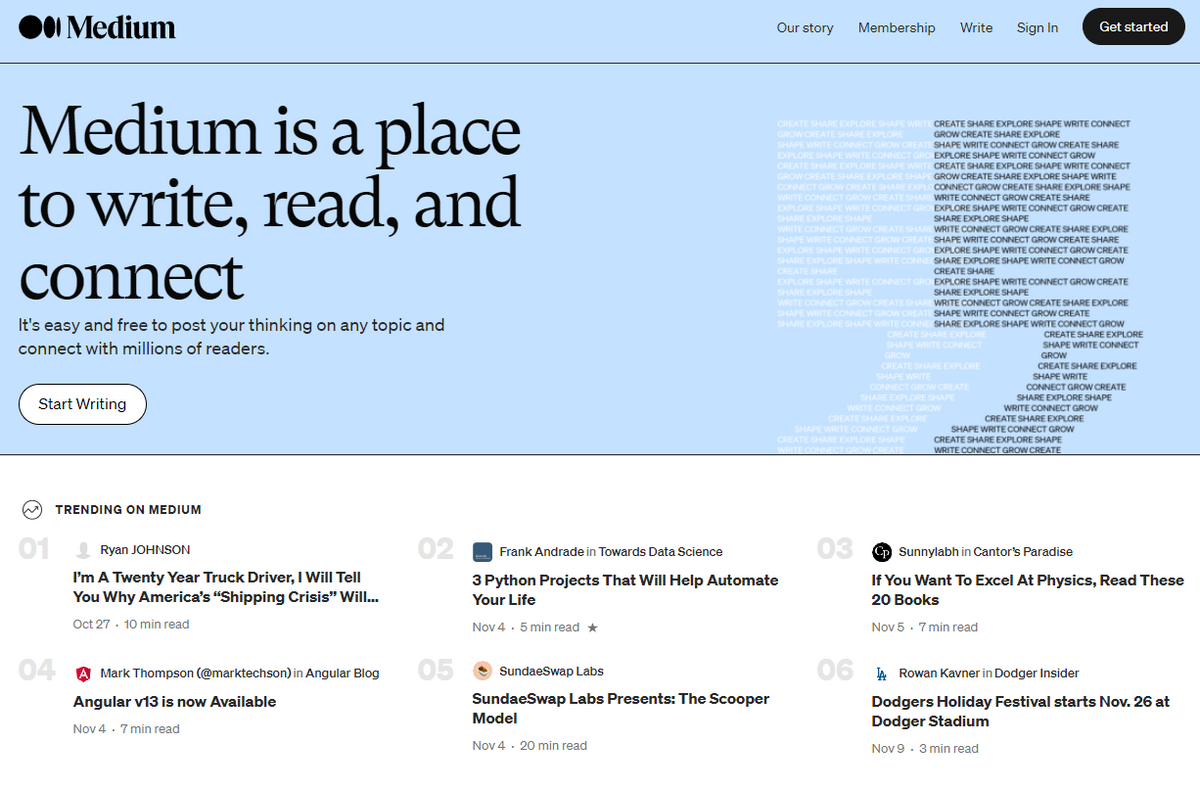
Task: Click Frank Andrade's avatar thumbnail
Action: click(x=483, y=552)
